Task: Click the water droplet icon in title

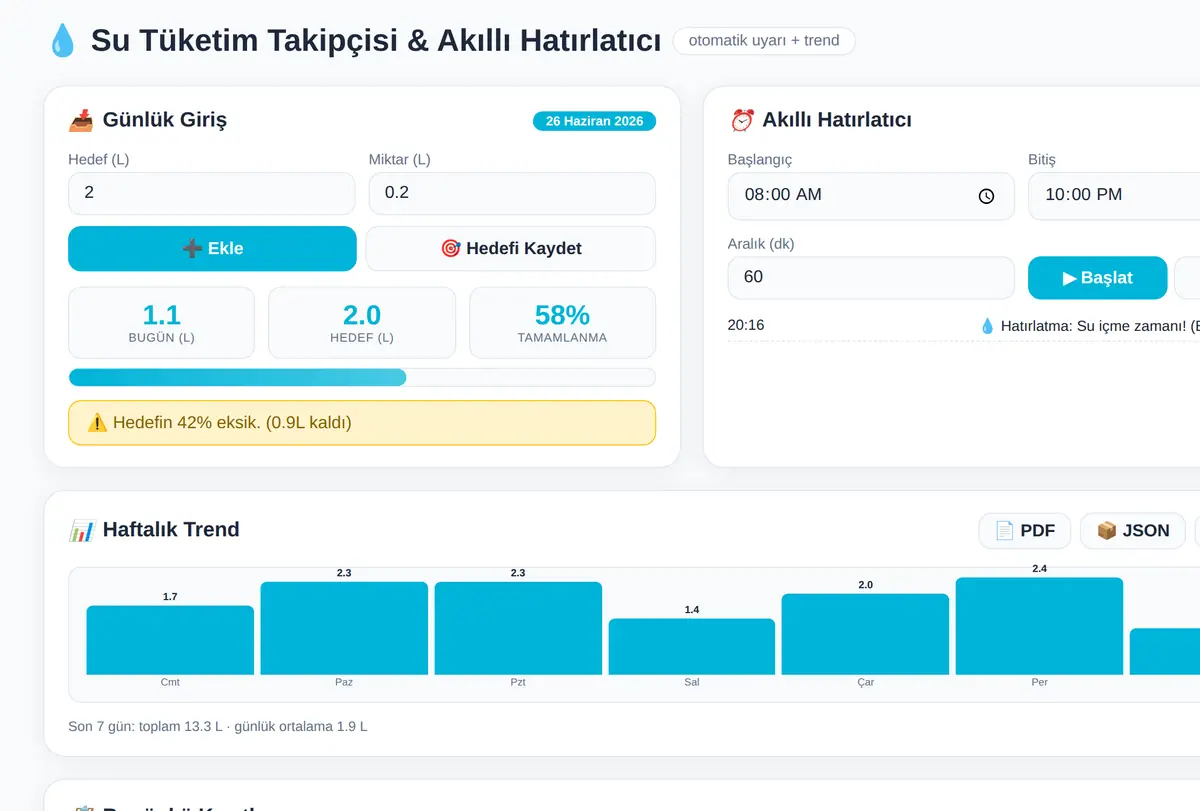Action: pyautogui.click(x=62, y=41)
